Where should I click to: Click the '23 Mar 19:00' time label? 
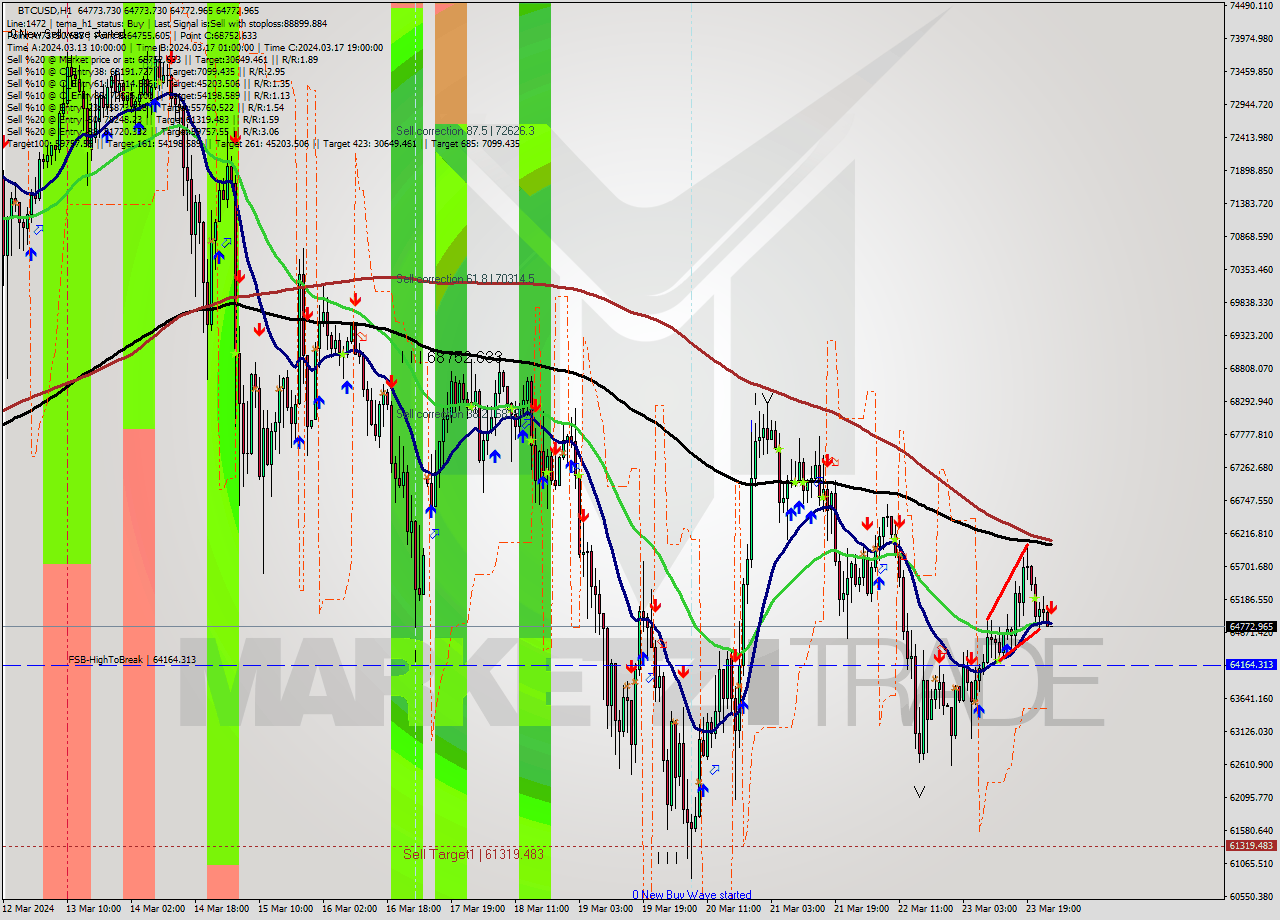click(1054, 909)
